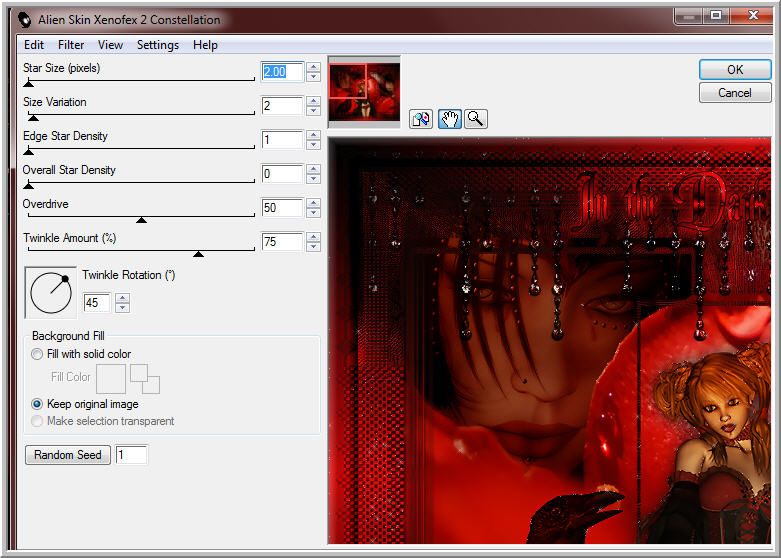Select Make selection transparent option
Image resolution: width=781 pixels, height=558 pixels.
(37, 421)
